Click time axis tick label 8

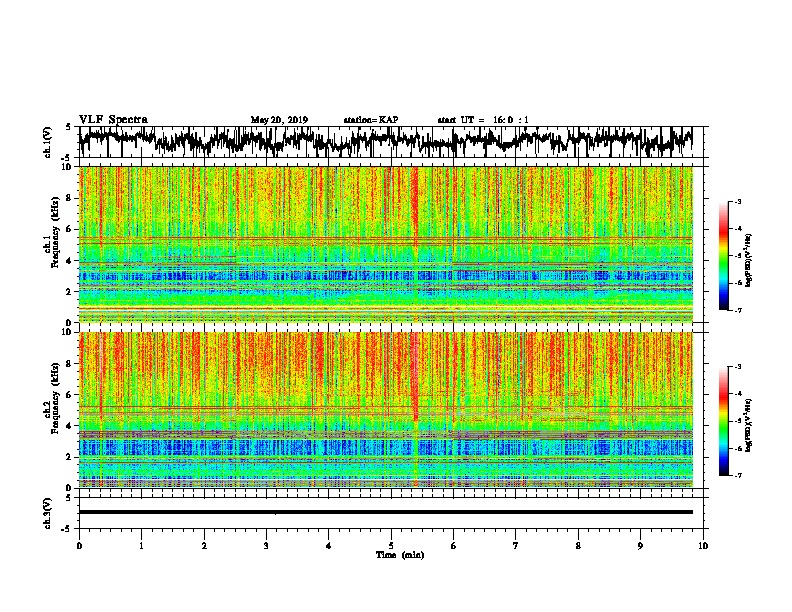click(x=578, y=546)
